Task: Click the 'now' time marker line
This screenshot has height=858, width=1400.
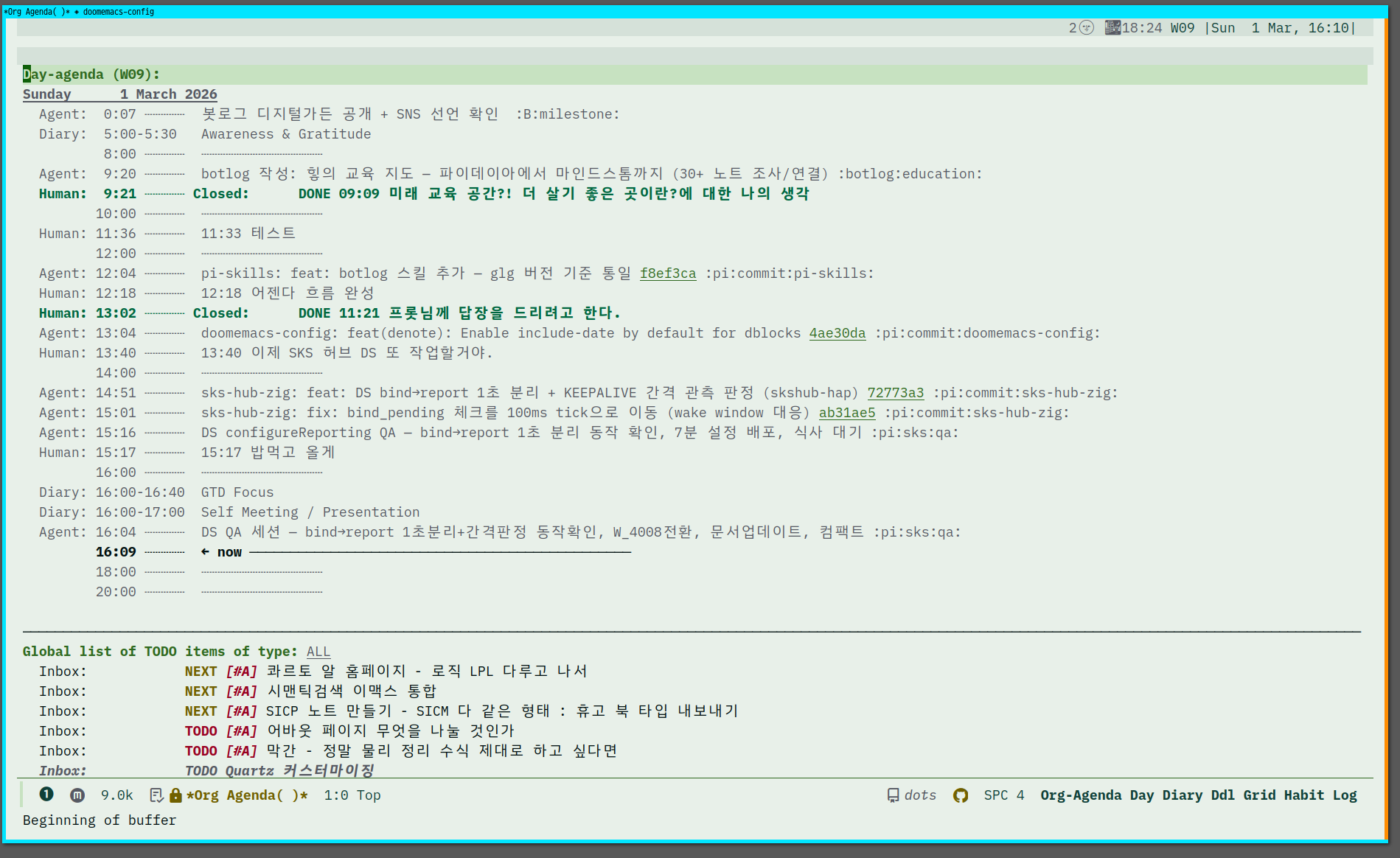Action: pyautogui.click(x=229, y=552)
